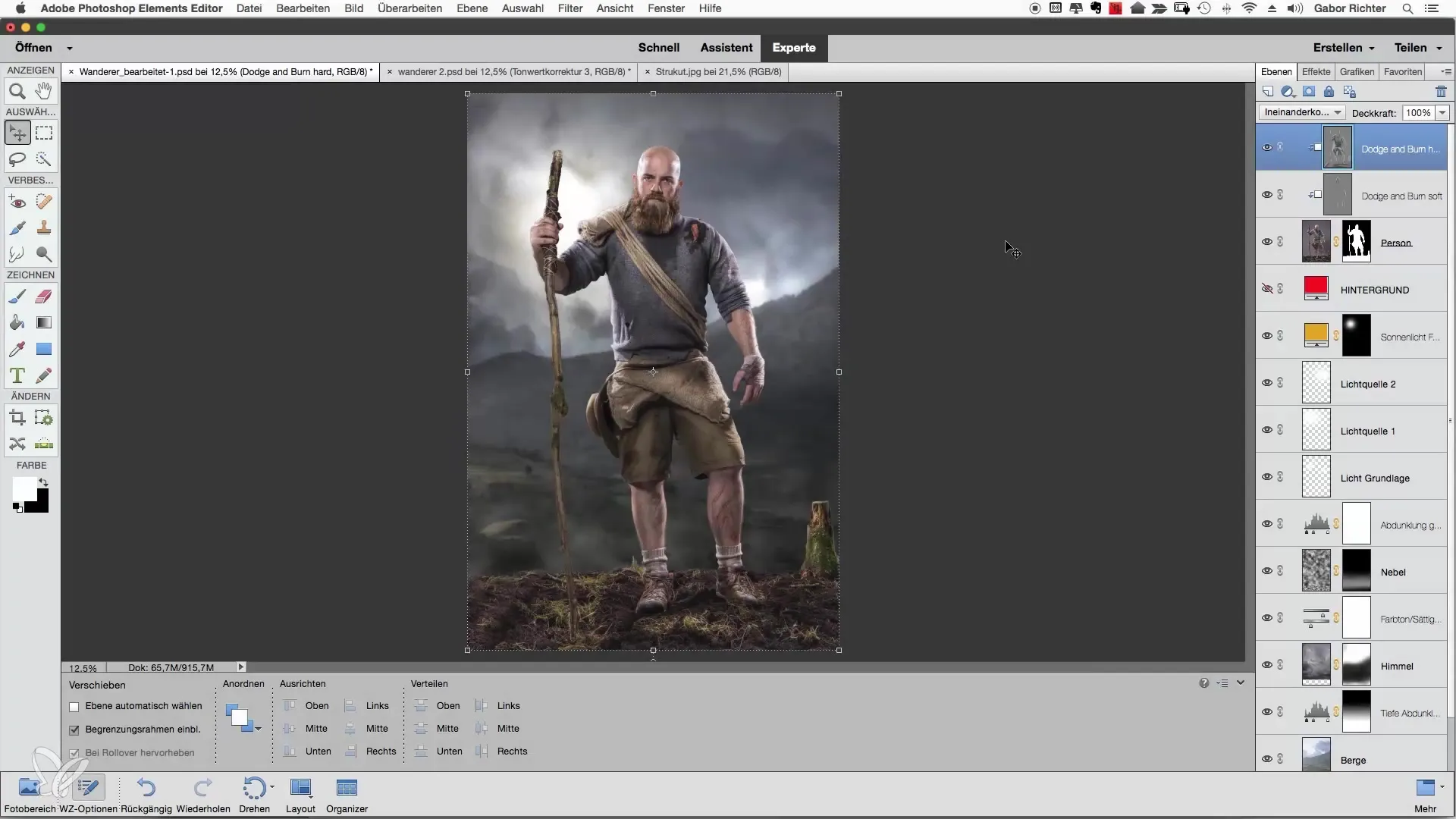
Task: Hide the Himmel layer
Action: coord(1266,665)
